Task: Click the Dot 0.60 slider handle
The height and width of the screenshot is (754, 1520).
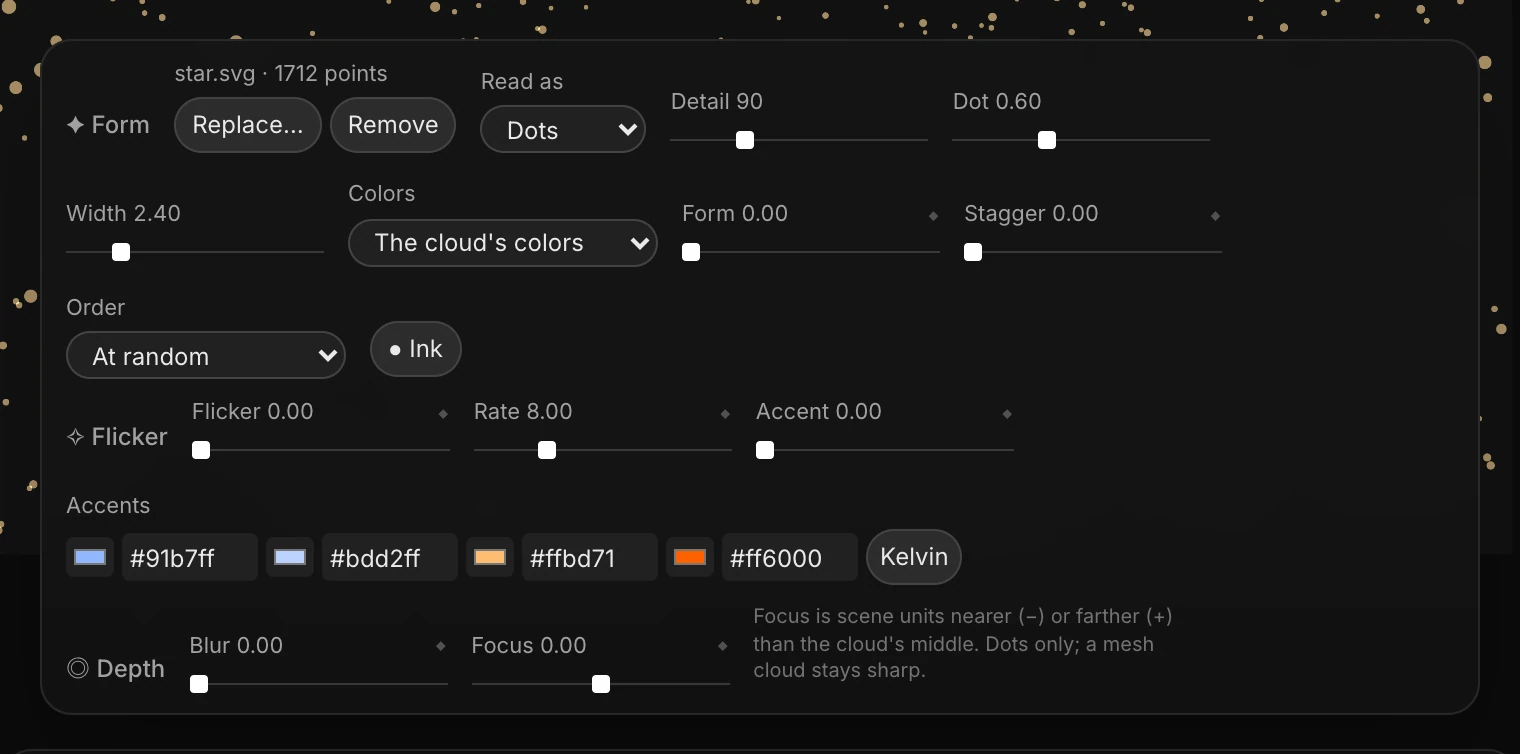Action: tap(1047, 140)
